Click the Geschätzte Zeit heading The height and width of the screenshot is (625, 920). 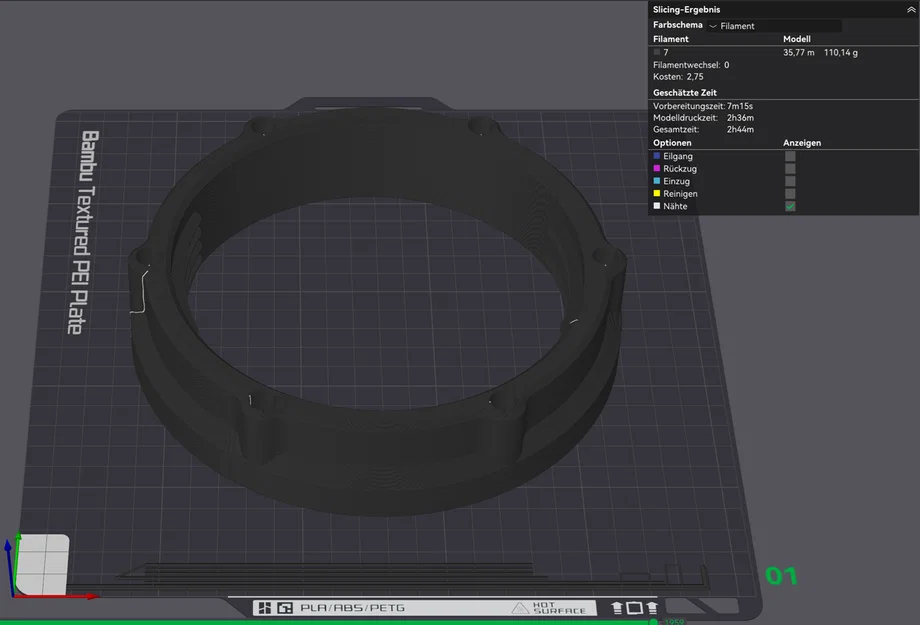(x=685, y=93)
